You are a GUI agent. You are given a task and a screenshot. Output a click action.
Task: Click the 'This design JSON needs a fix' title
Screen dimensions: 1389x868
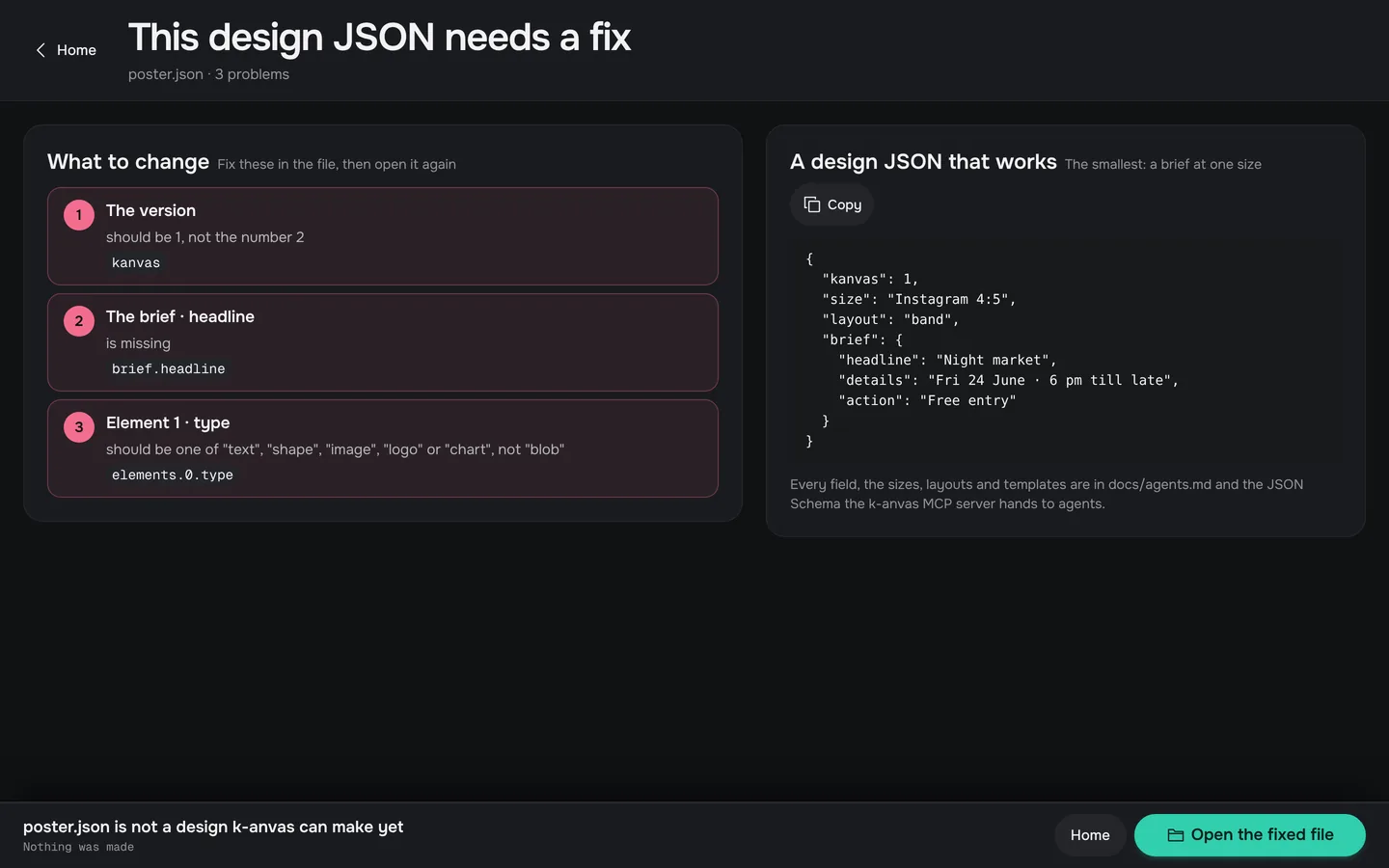click(x=379, y=38)
